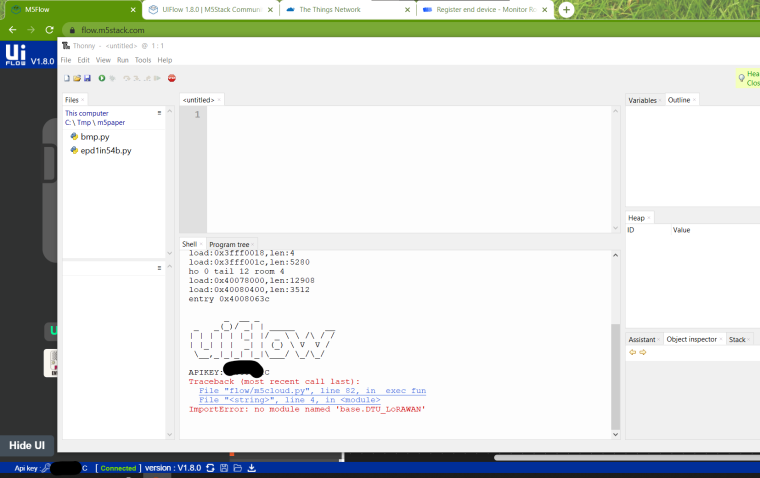The height and width of the screenshot is (478, 760).
Task: Click the Open file folder icon in Thonny toolbar
Action: tap(77, 78)
